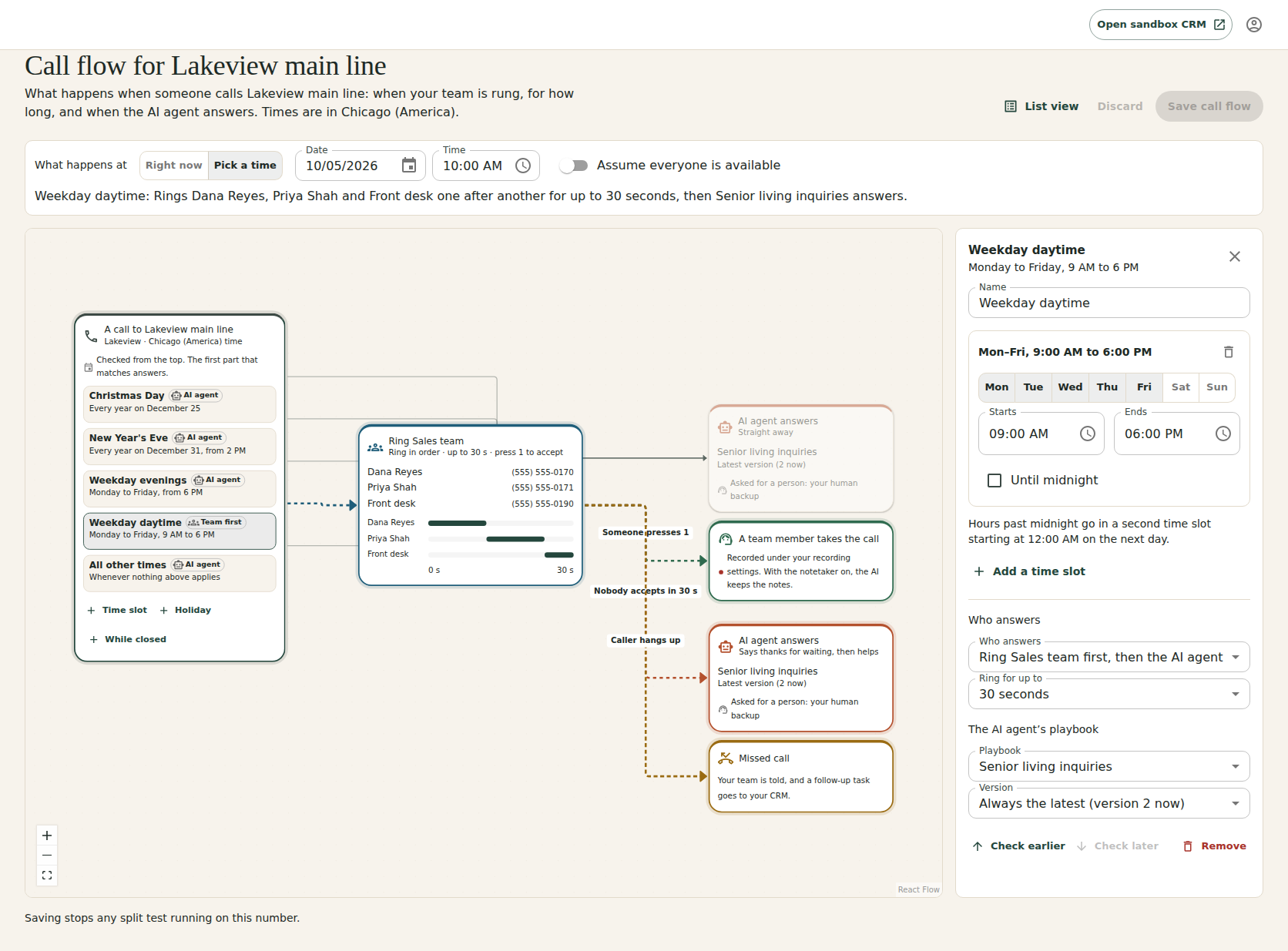Screen dimensions: 1288x951
Task: Open the All other times rule
Action: tap(179, 574)
